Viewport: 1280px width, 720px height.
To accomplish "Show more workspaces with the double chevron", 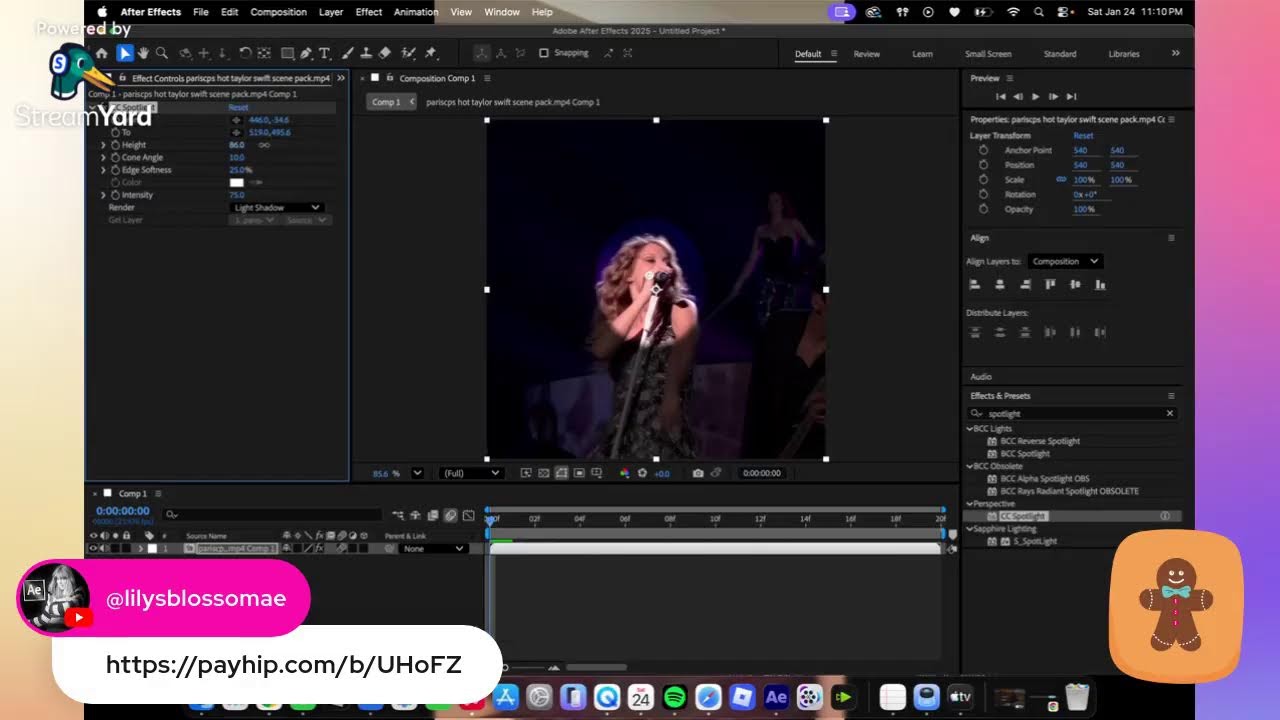I will (x=1175, y=54).
